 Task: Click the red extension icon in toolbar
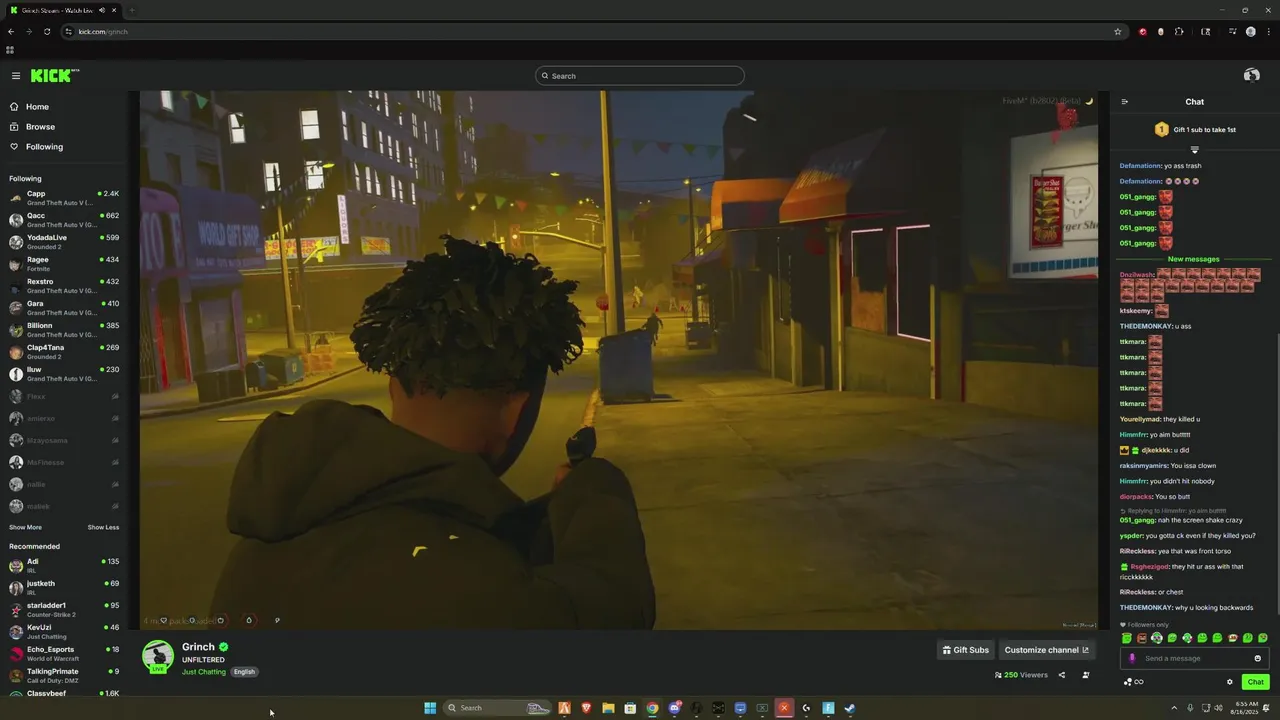pos(1143,31)
